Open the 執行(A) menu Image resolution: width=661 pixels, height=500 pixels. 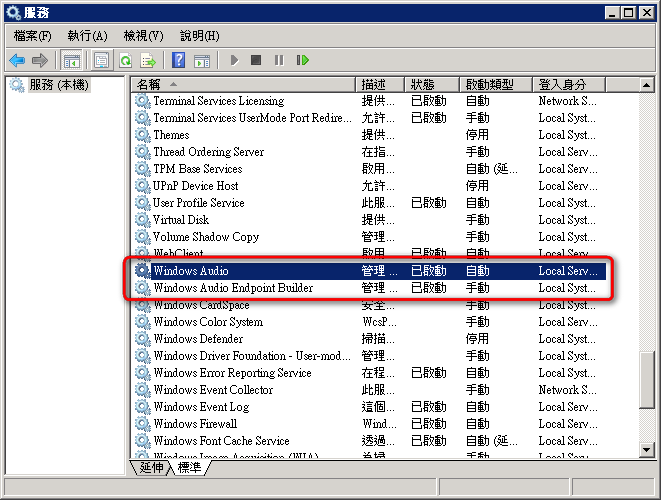coord(88,36)
